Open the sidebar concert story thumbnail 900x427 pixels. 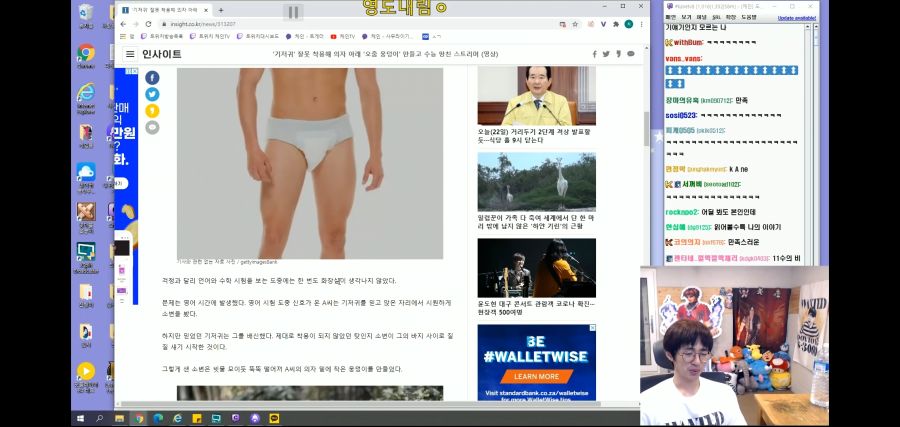537,268
